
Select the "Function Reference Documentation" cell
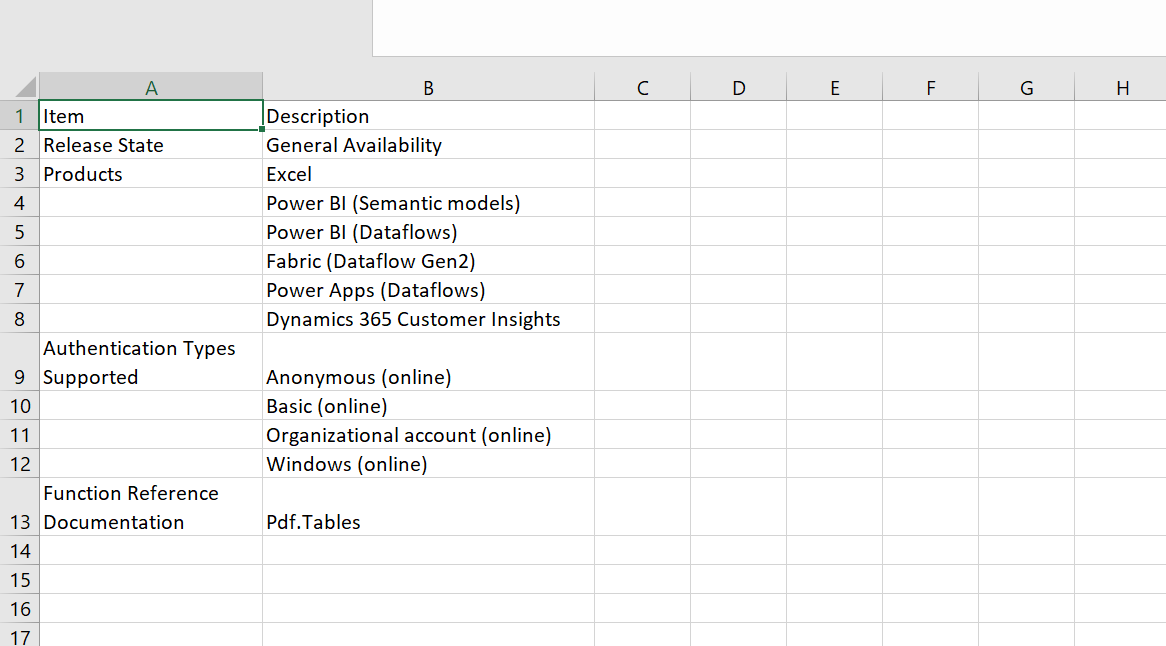pos(151,507)
